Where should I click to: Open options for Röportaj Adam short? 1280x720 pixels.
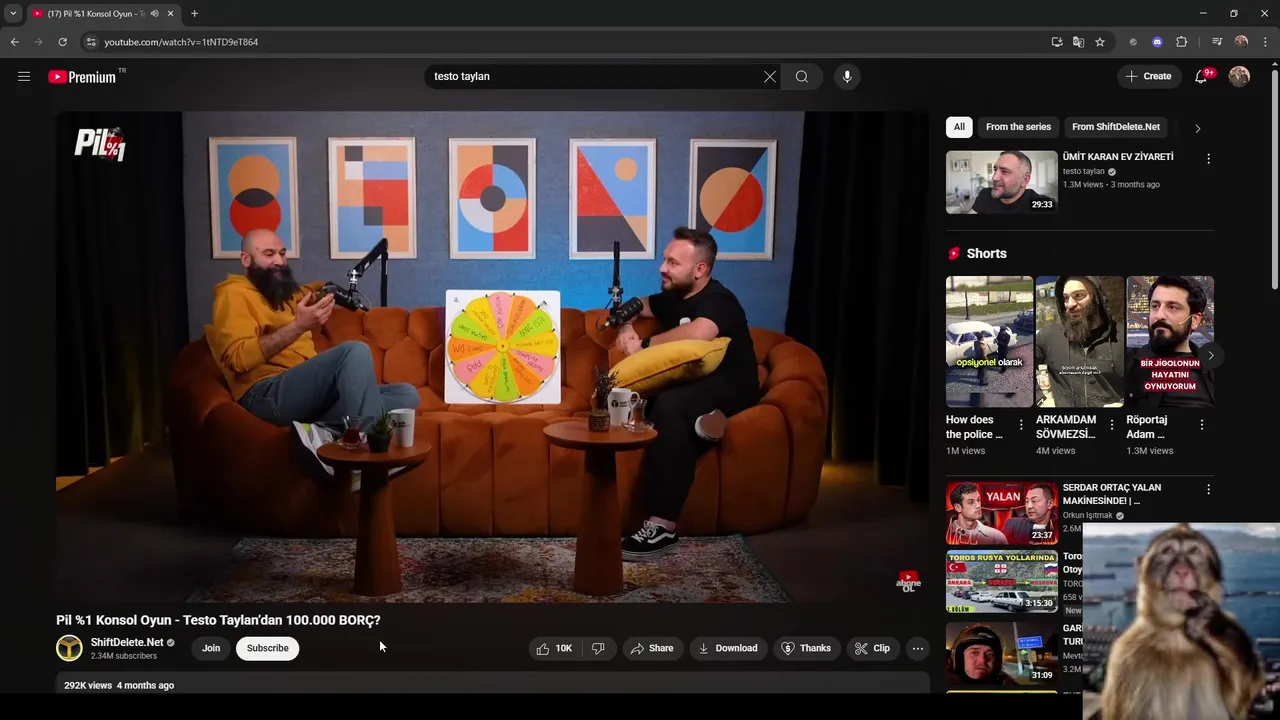(1202, 425)
